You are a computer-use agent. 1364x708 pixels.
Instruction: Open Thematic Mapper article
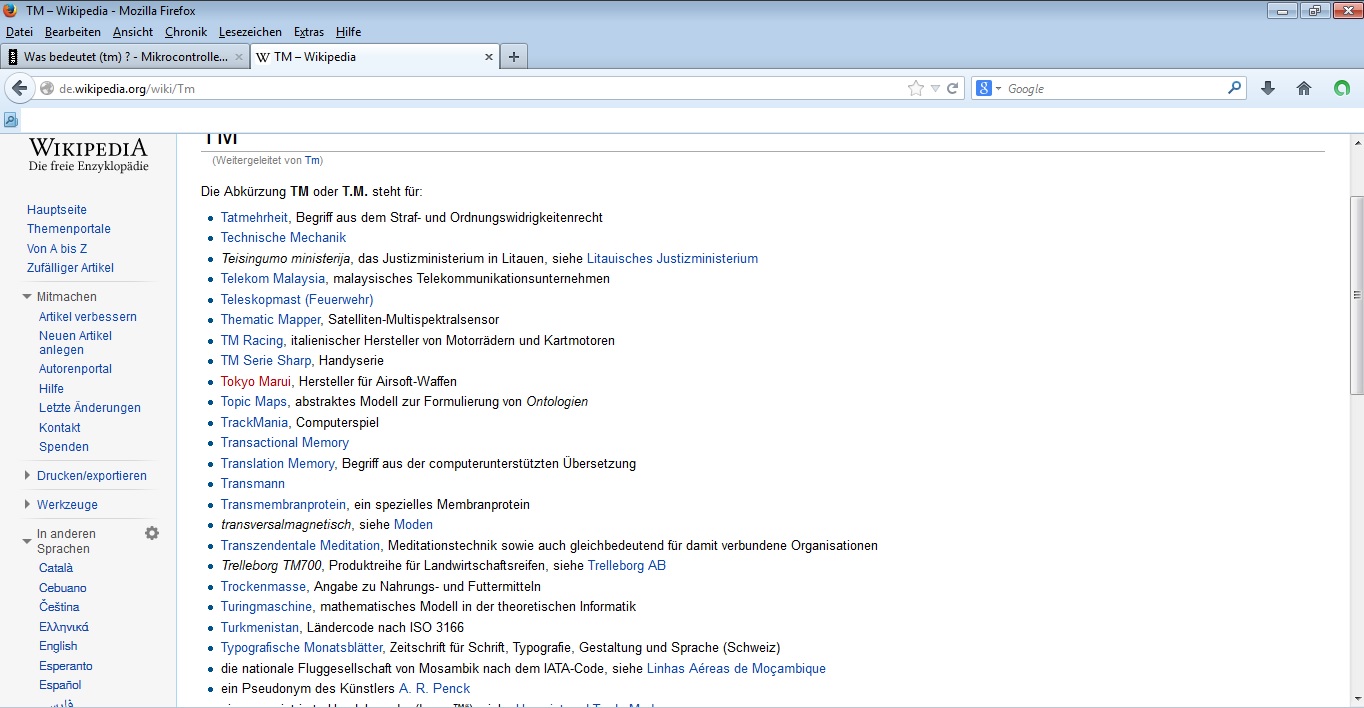click(x=270, y=319)
